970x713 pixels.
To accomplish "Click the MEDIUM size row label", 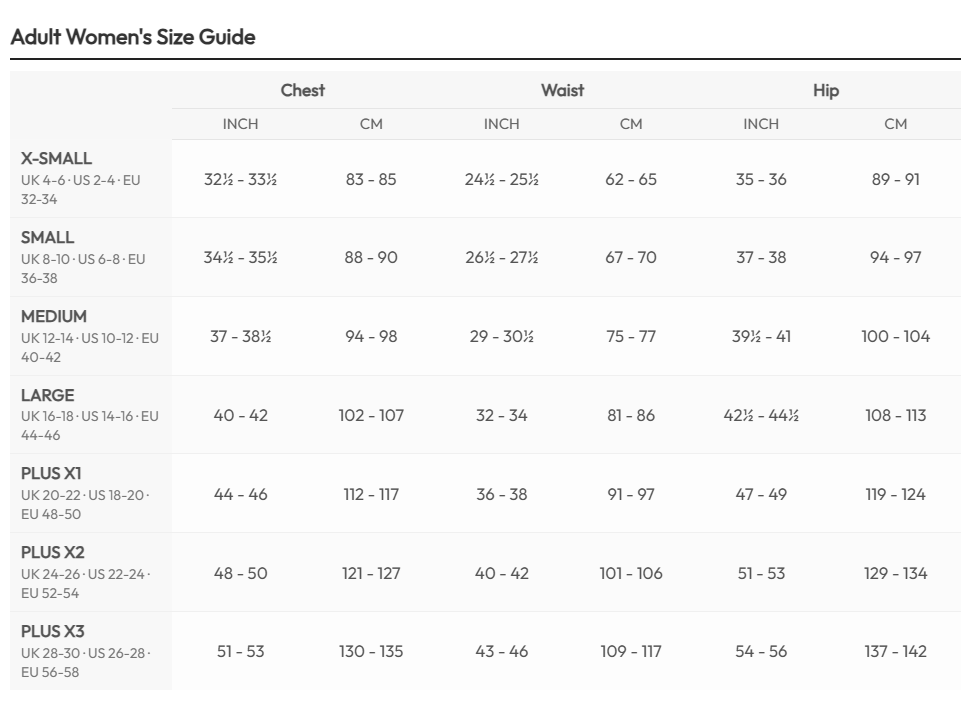I will point(54,316).
